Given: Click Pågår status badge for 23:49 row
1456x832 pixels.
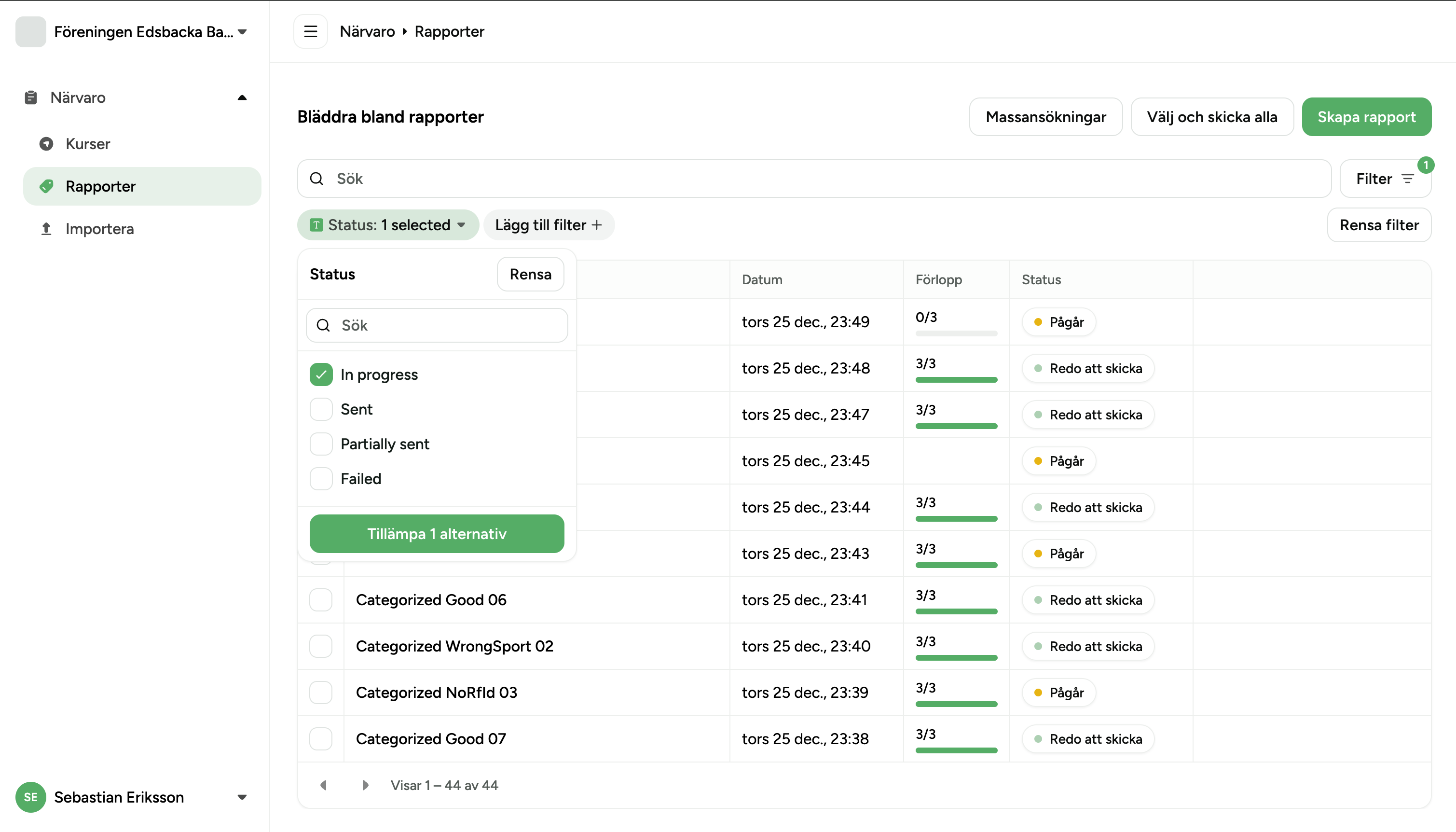Looking at the screenshot, I should point(1059,322).
